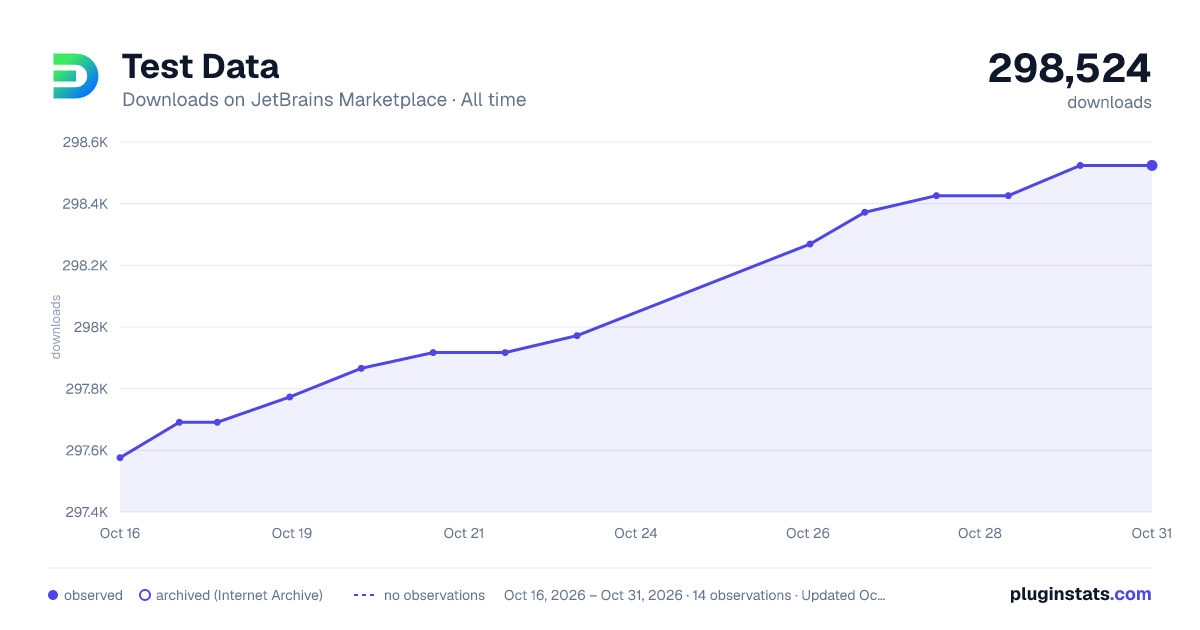This screenshot has height=630, width=1200.
Task: Click the 'no observations' dashed legend marker
Action: 364,595
